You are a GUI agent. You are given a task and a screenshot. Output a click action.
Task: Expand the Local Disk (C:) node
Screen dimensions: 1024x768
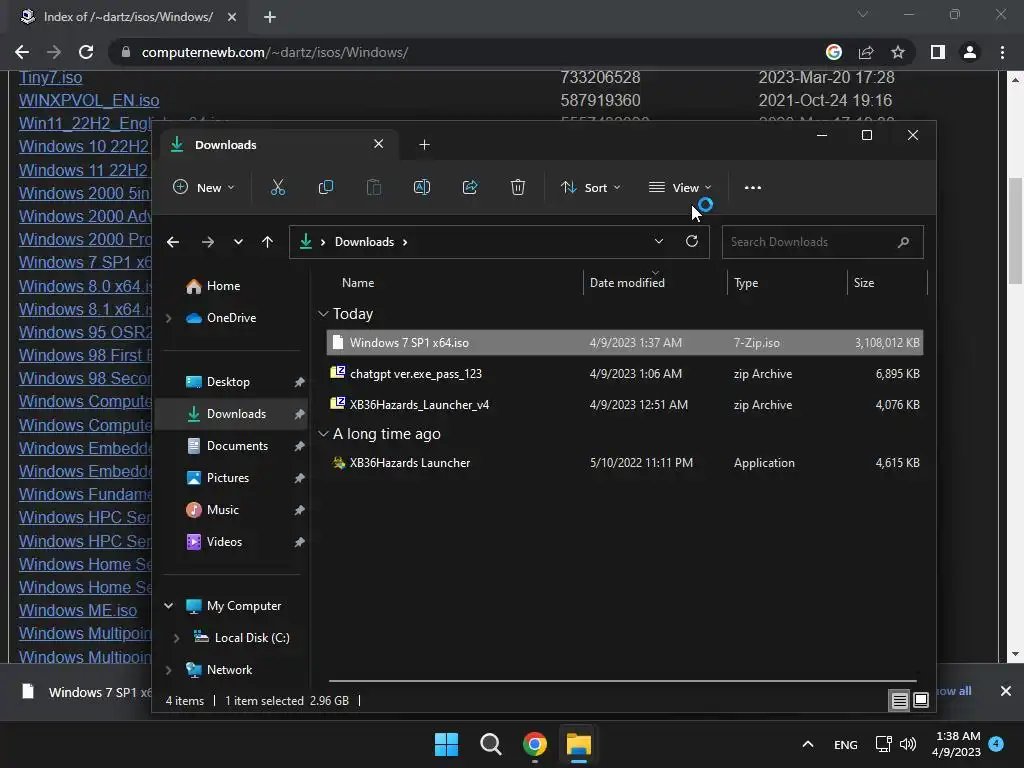pos(176,638)
